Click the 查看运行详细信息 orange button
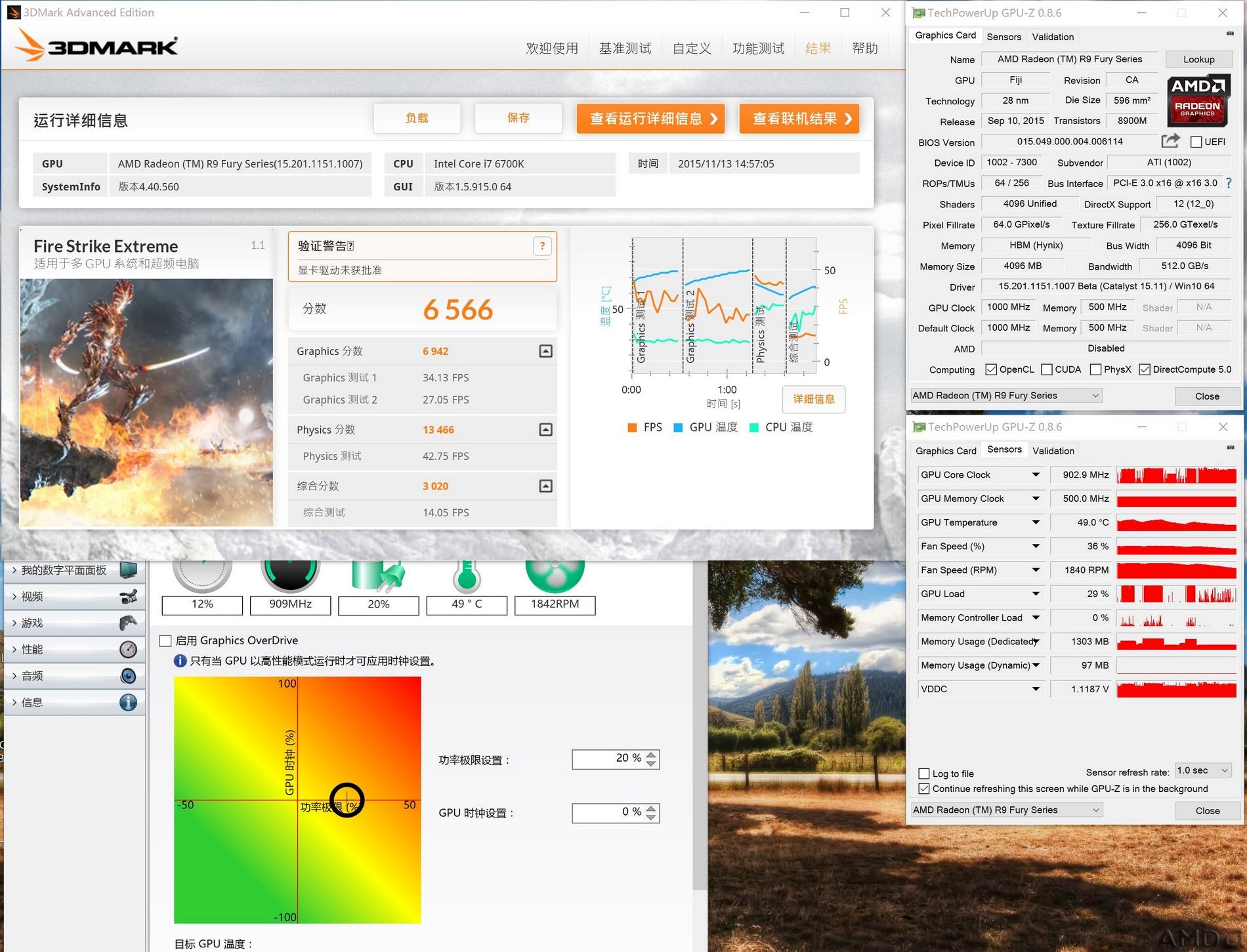Image resolution: width=1247 pixels, height=952 pixels. click(x=650, y=118)
